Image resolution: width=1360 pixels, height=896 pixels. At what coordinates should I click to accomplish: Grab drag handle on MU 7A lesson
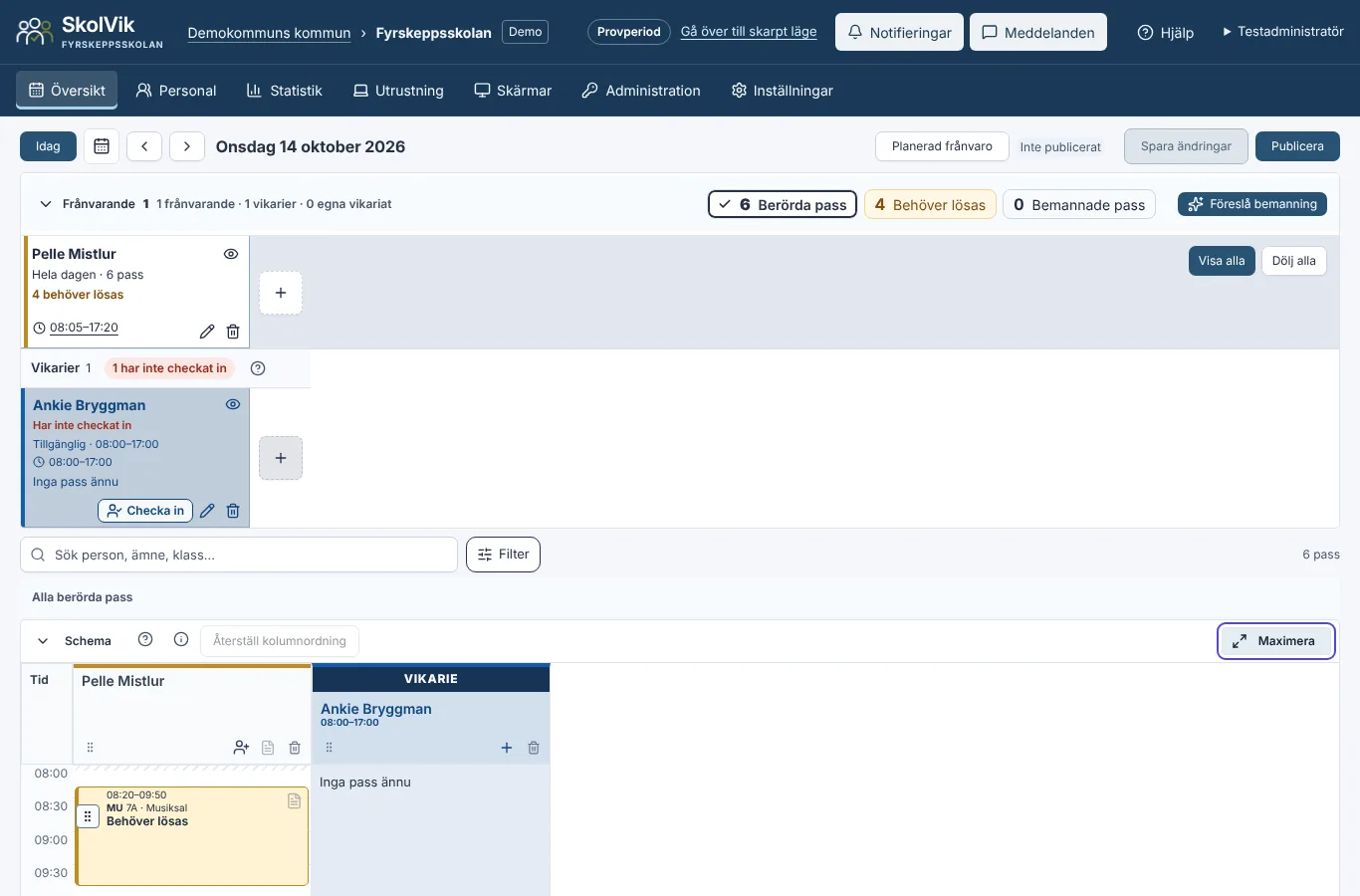88,816
